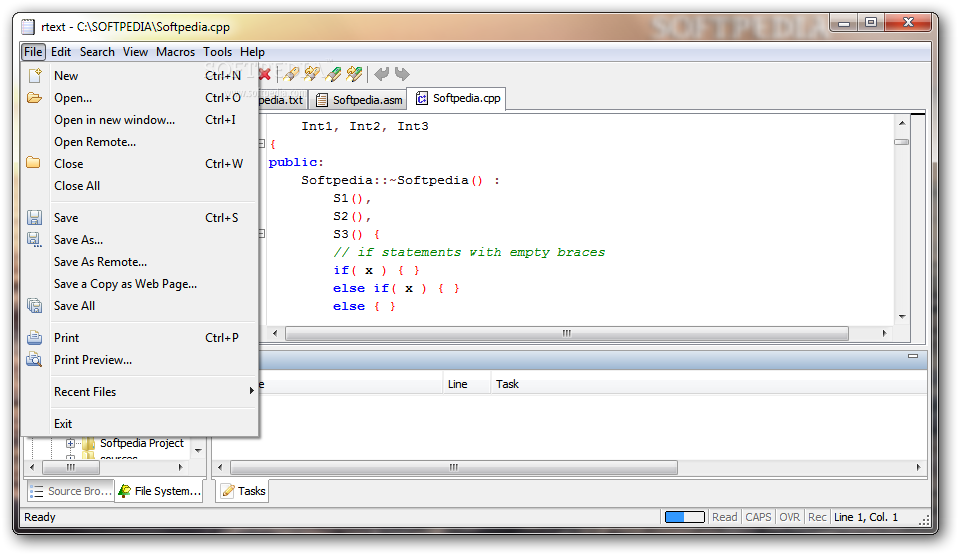Select Open Remote... menu entry
The height and width of the screenshot is (555, 959).
[139, 142]
